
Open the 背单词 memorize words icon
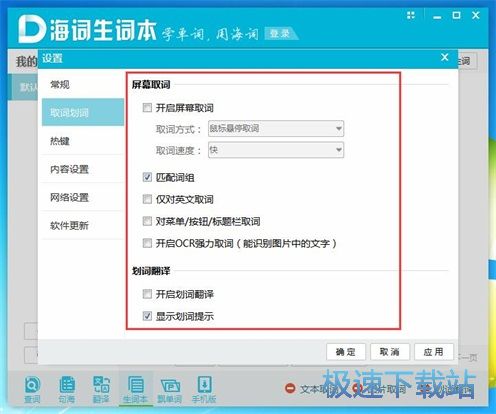coord(170,389)
